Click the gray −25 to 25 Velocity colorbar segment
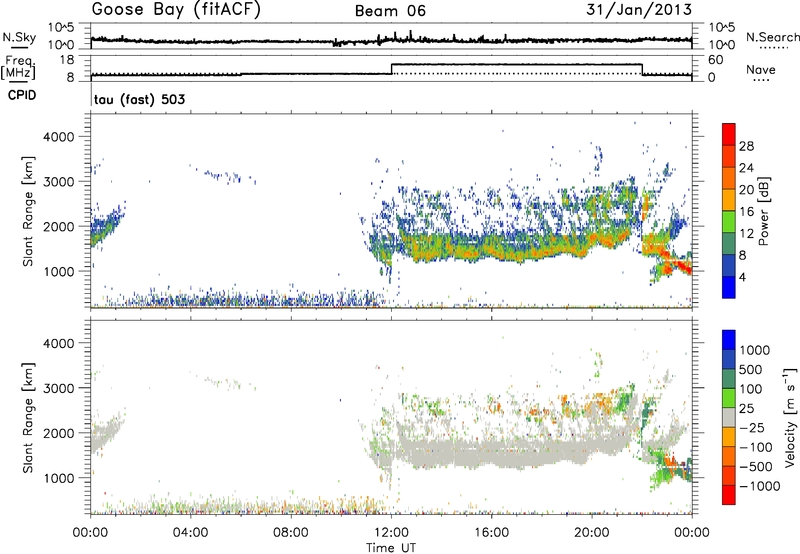The height and width of the screenshot is (554, 800). pos(729,417)
